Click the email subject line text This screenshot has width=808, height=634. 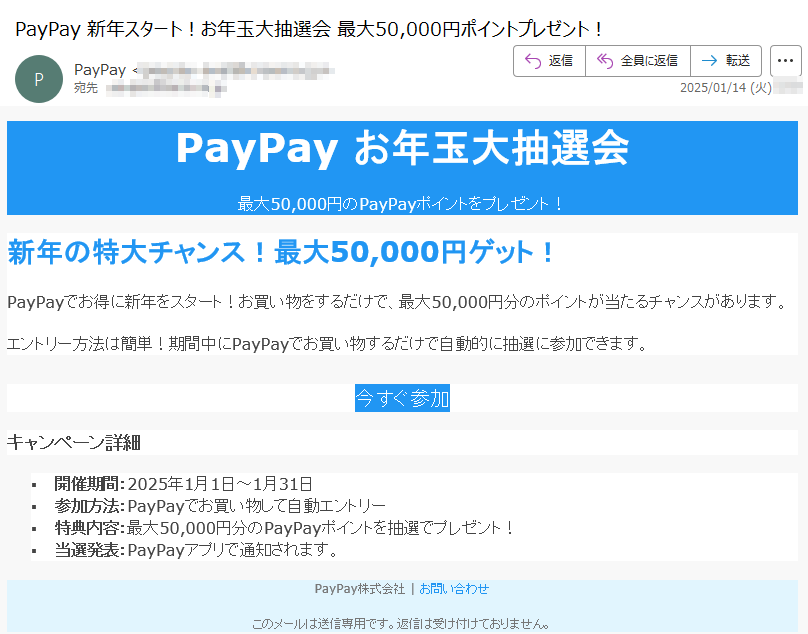308,29
